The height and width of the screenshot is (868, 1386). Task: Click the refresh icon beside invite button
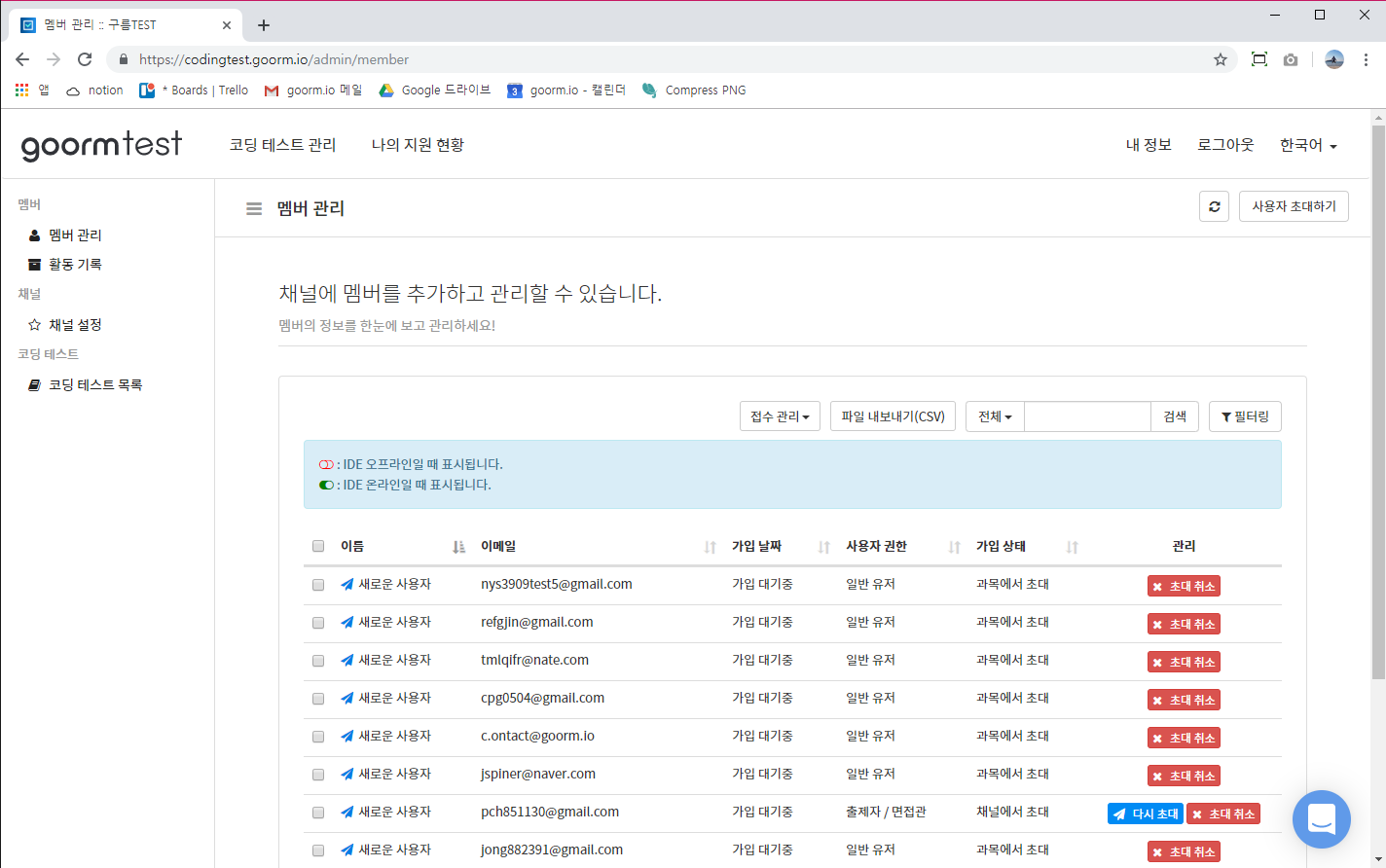coord(1214,206)
